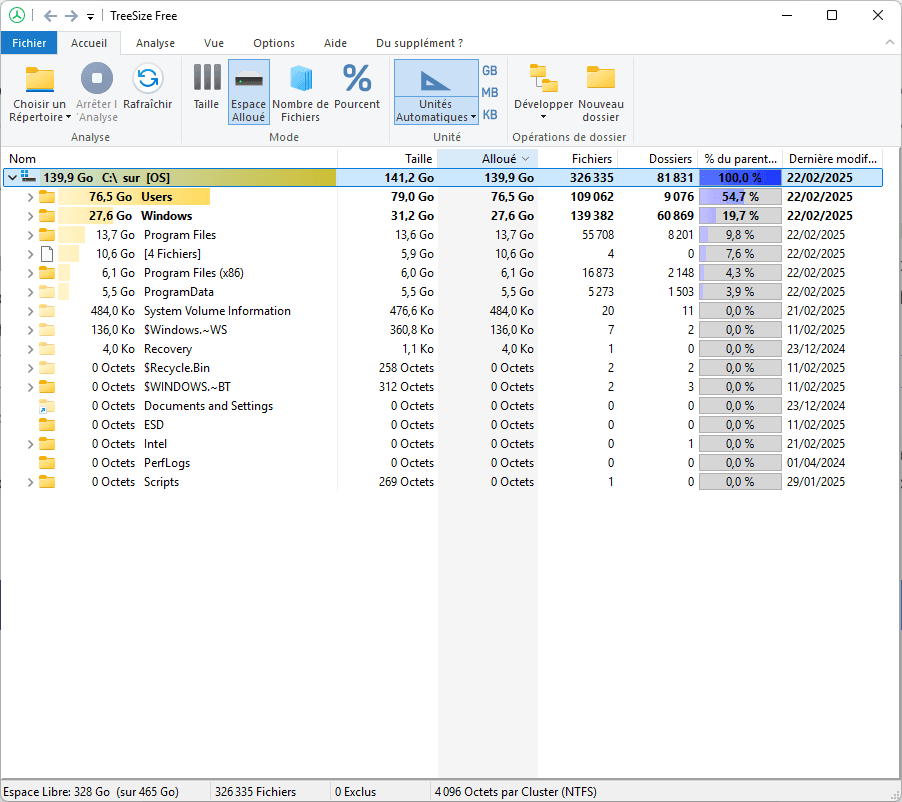Click the 54,7 % bar for Users
The image size is (902, 802).
740,197
